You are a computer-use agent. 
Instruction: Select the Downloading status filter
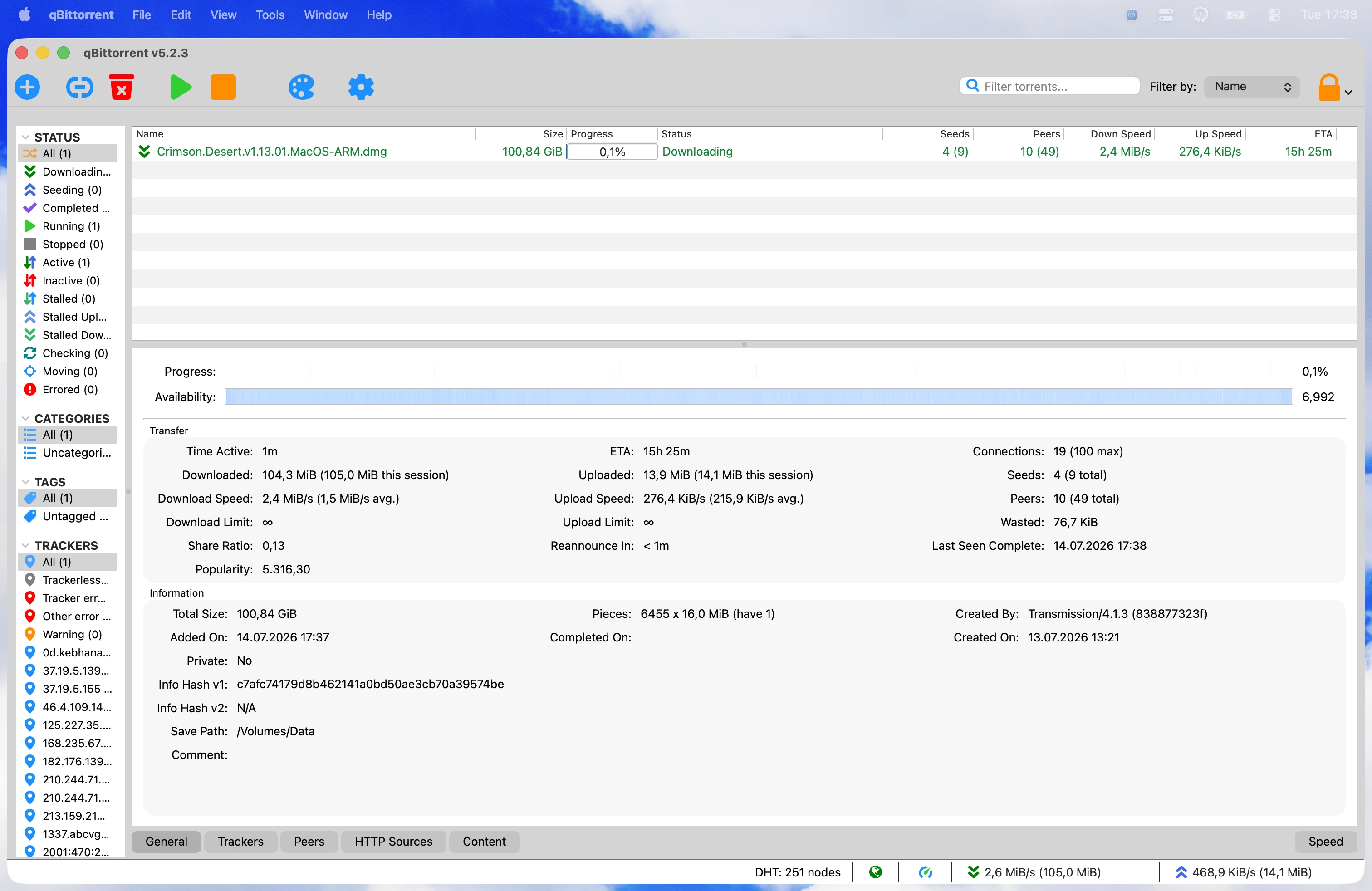tap(68, 172)
